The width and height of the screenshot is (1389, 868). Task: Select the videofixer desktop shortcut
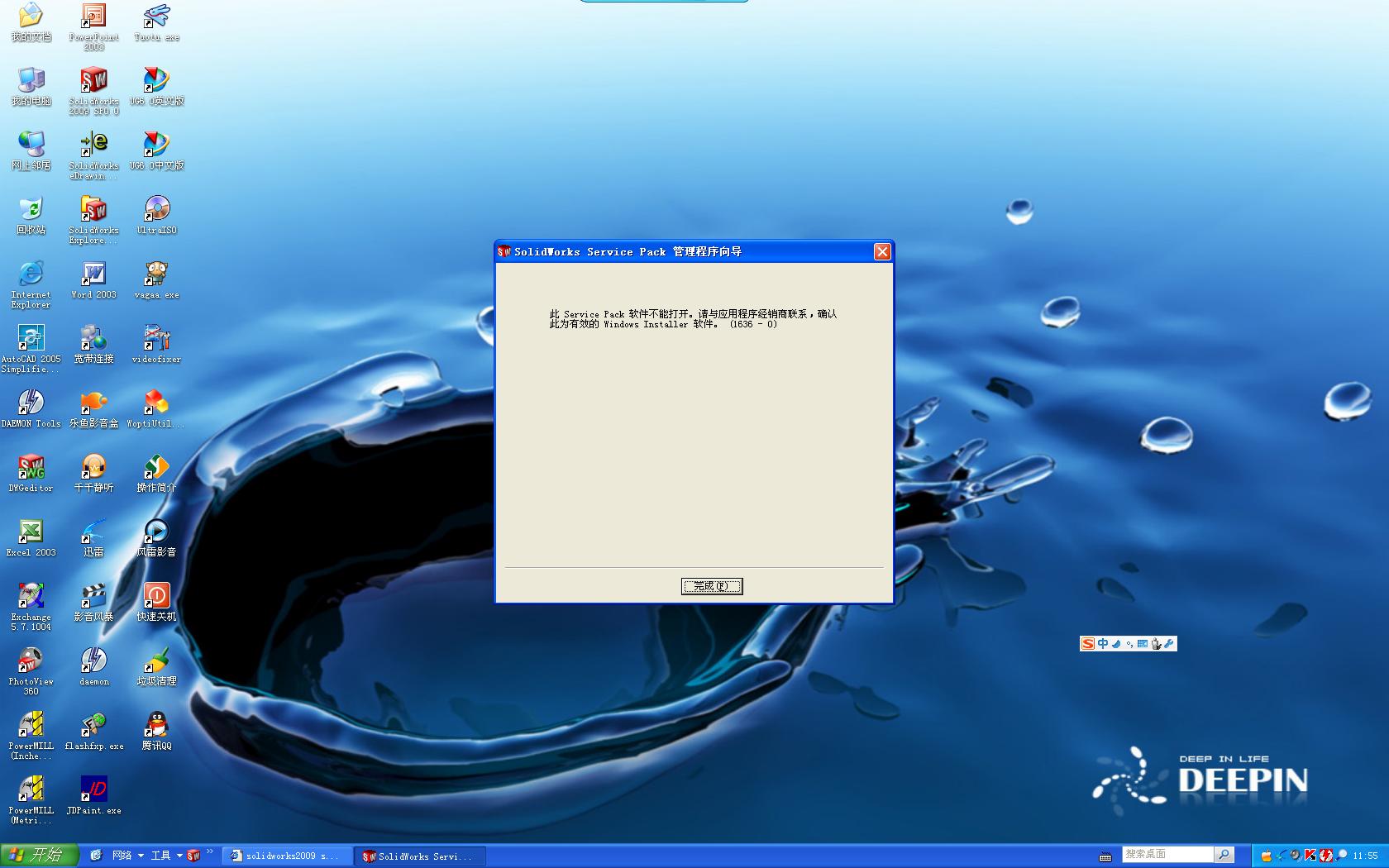click(x=156, y=345)
